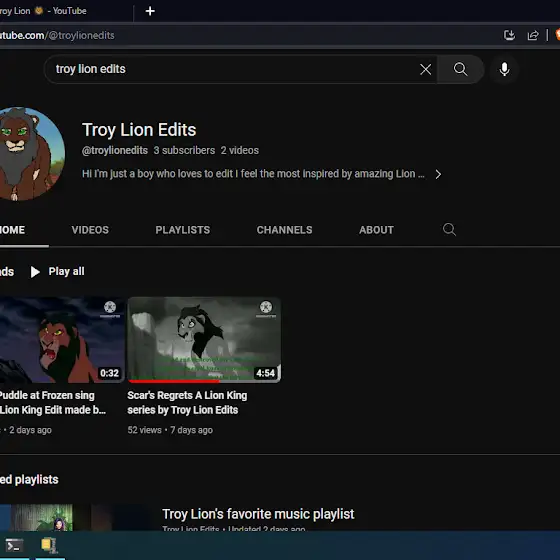Open Puddle at Frozen sing video title
The height and width of the screenshot is (560, 560).
(x=53, y=402)
